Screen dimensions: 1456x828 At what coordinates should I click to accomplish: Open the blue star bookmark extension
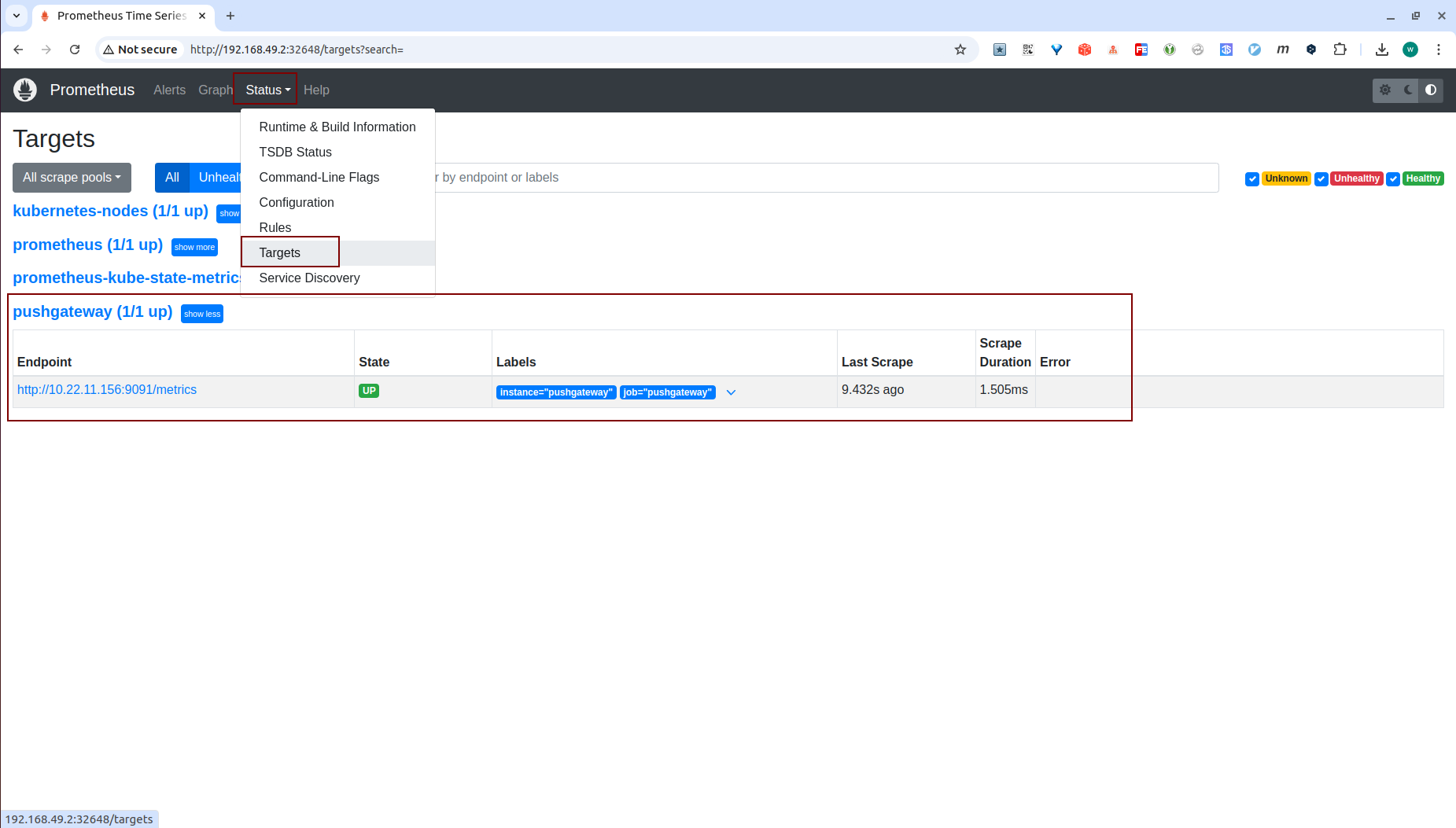[1000, 50]
